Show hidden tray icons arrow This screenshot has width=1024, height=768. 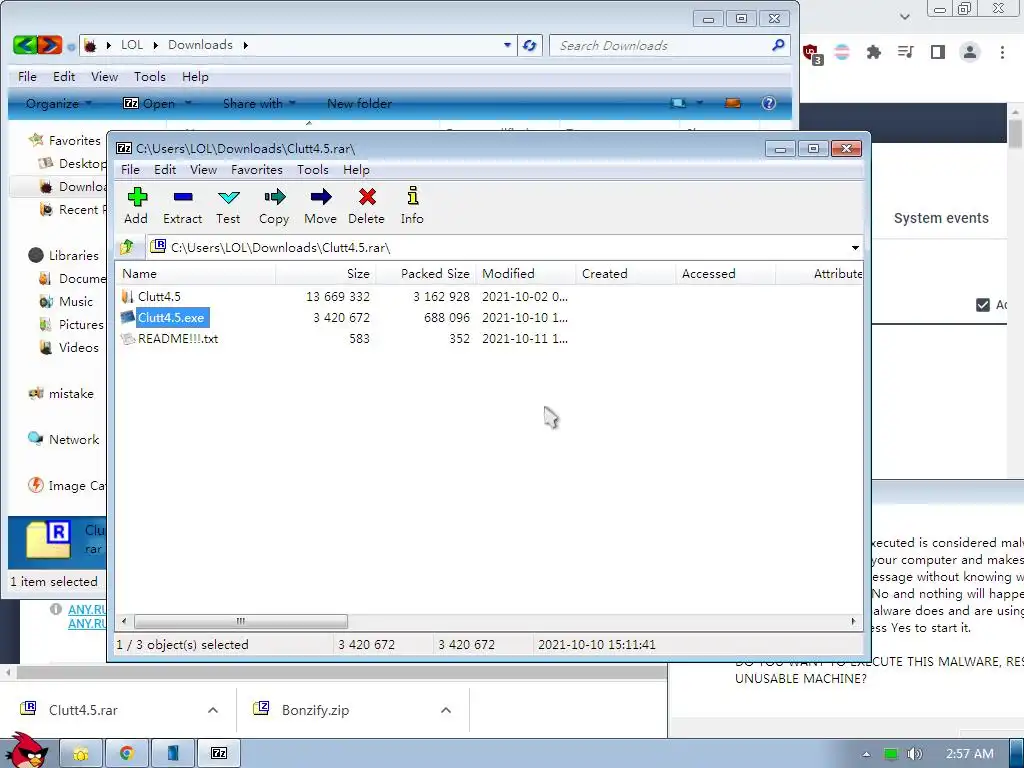pos(866,754)
